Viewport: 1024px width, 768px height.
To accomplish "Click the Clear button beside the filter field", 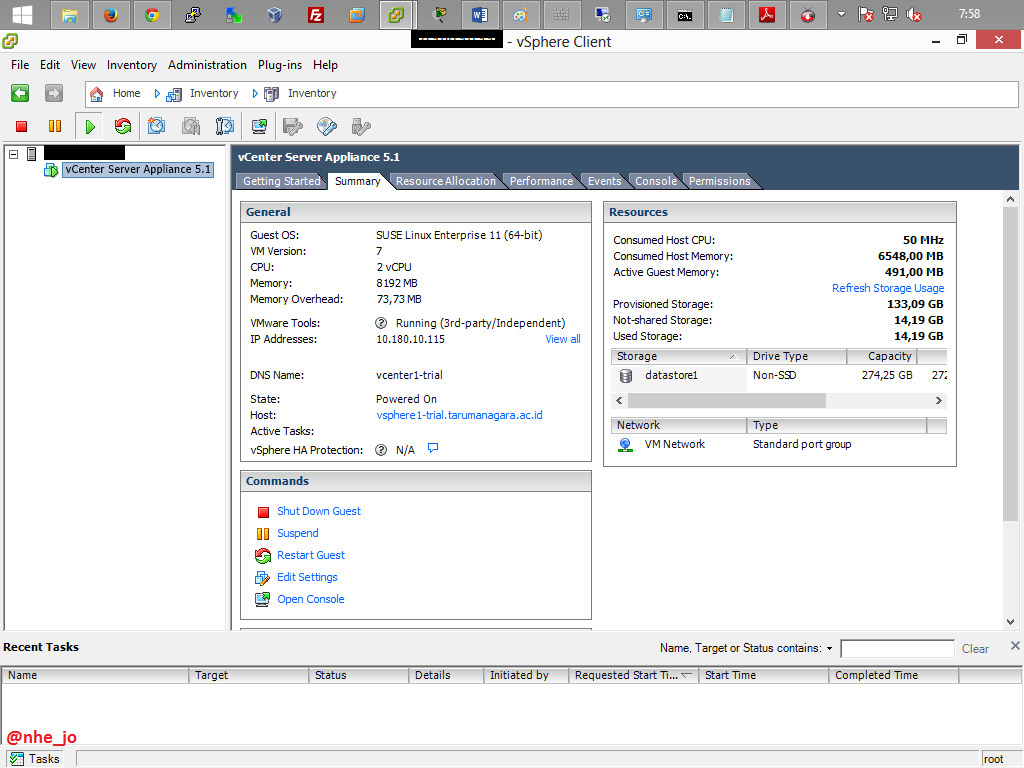I will [x=975, y=649].
